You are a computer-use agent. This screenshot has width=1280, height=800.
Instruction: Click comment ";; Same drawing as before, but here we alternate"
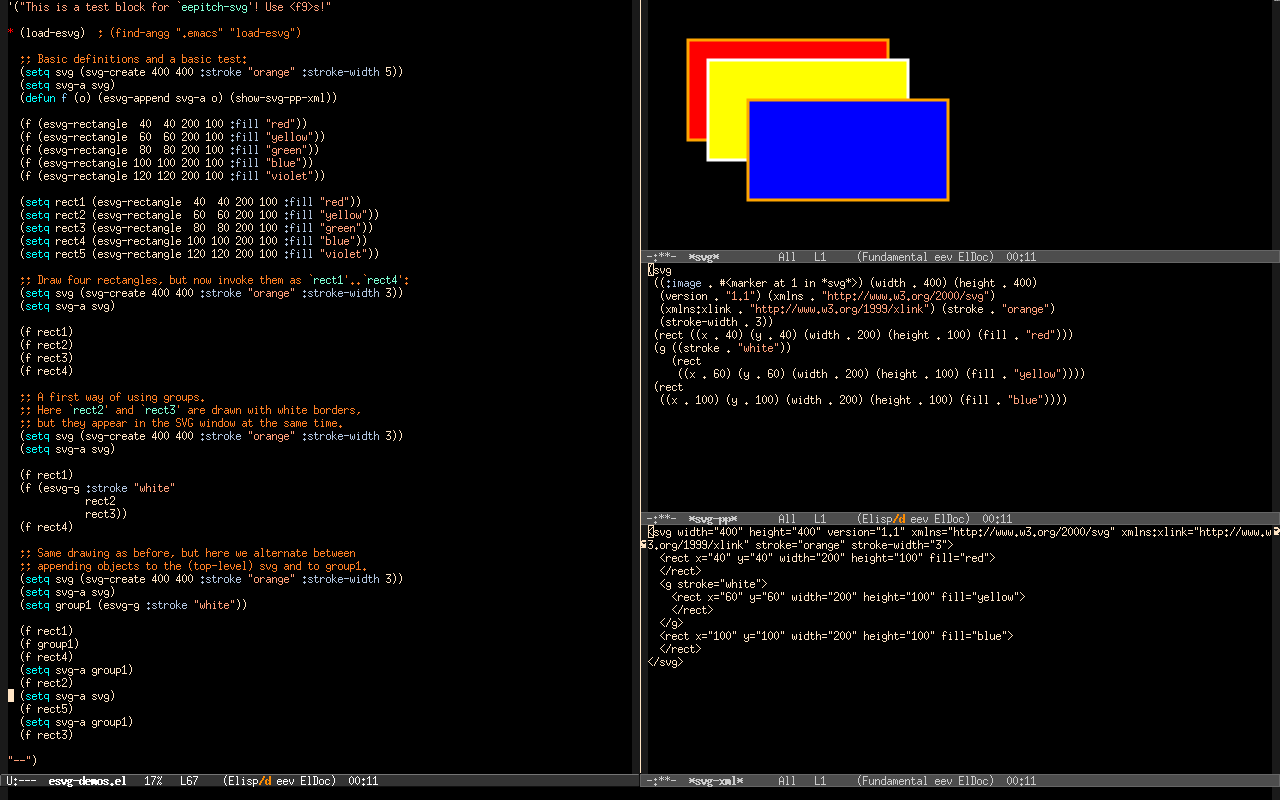pos(188,553)
